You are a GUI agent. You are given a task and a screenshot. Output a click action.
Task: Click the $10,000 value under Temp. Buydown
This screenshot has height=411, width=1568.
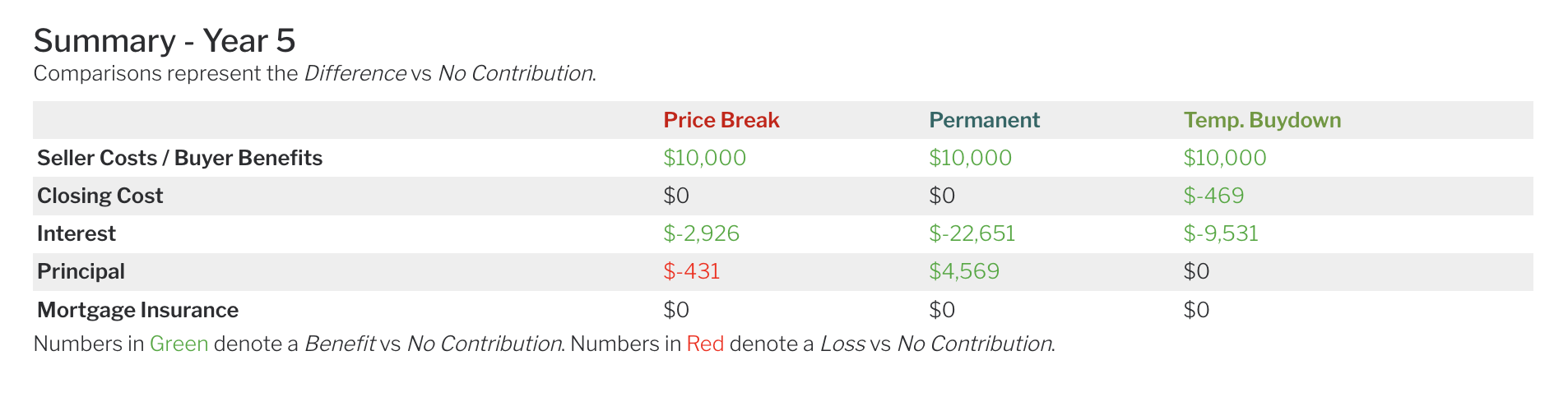(x=1224, y=158)
